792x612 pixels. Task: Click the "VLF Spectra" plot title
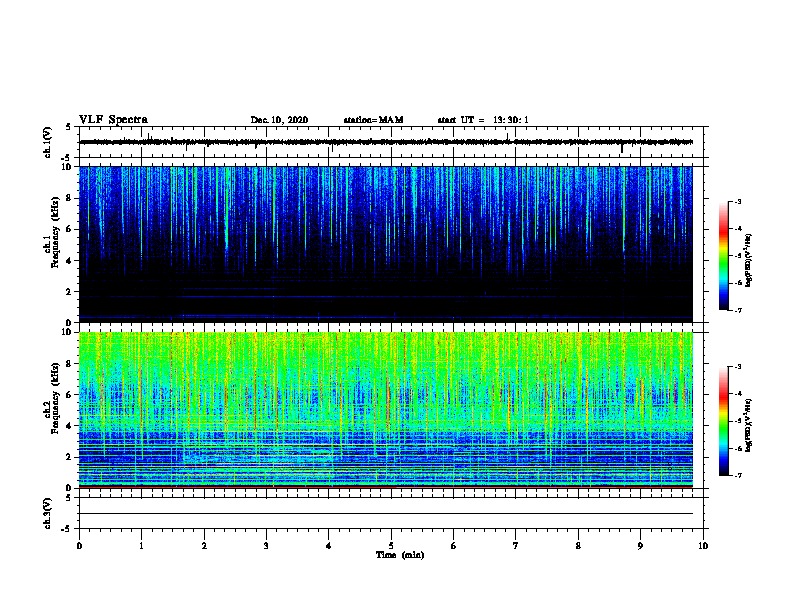[113, 120]
